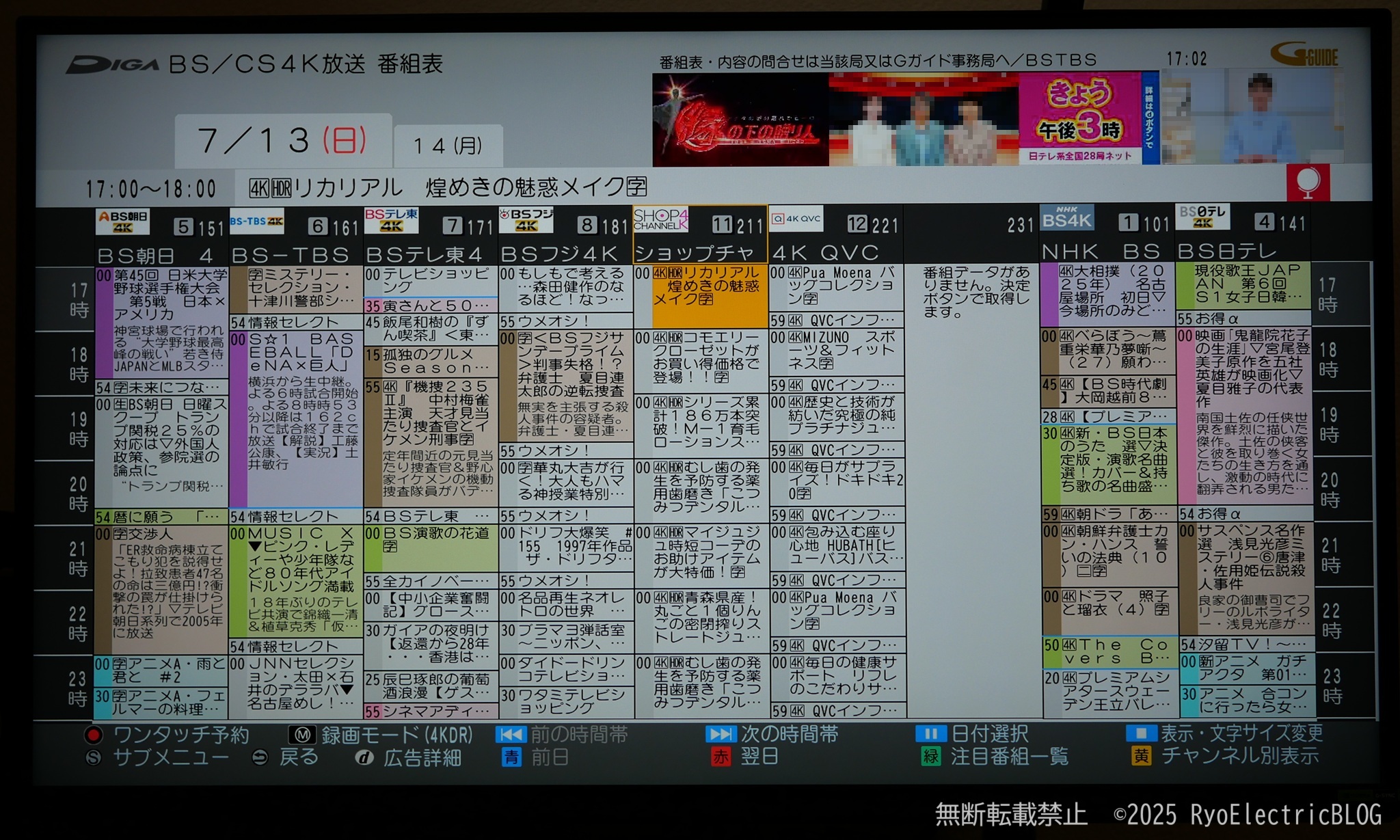Select the 録画モード (4KDR) label
This screenshot has width=1400, height=840.
point(396,735)
